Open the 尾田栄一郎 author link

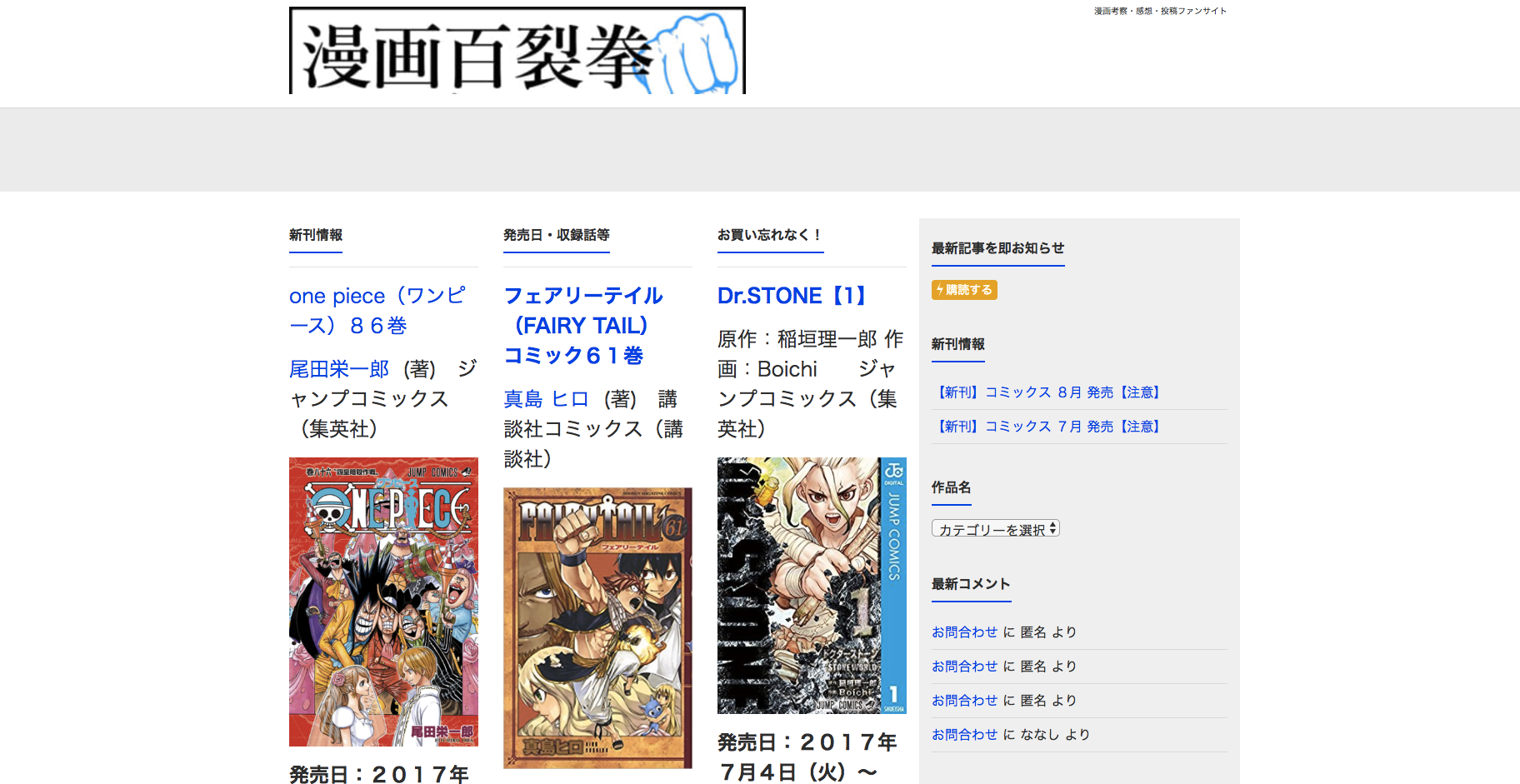(339, 369)
